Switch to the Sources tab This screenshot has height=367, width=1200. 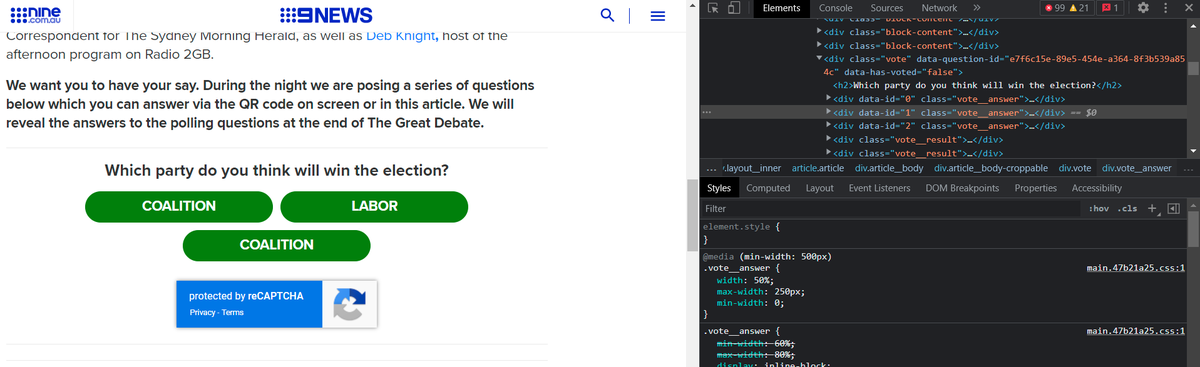(886, 8)
